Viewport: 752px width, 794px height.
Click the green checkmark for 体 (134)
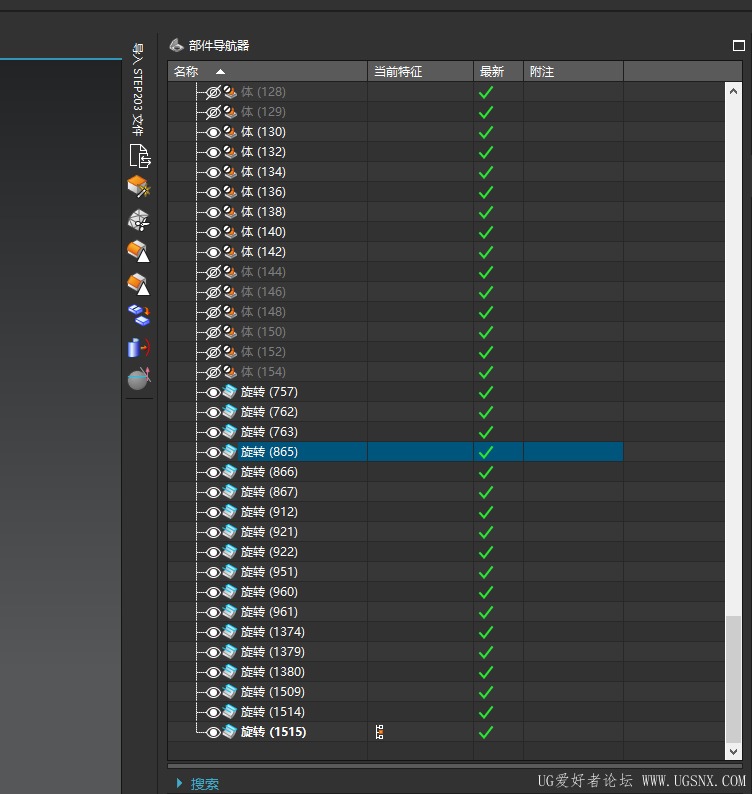(x=486, y=172)
